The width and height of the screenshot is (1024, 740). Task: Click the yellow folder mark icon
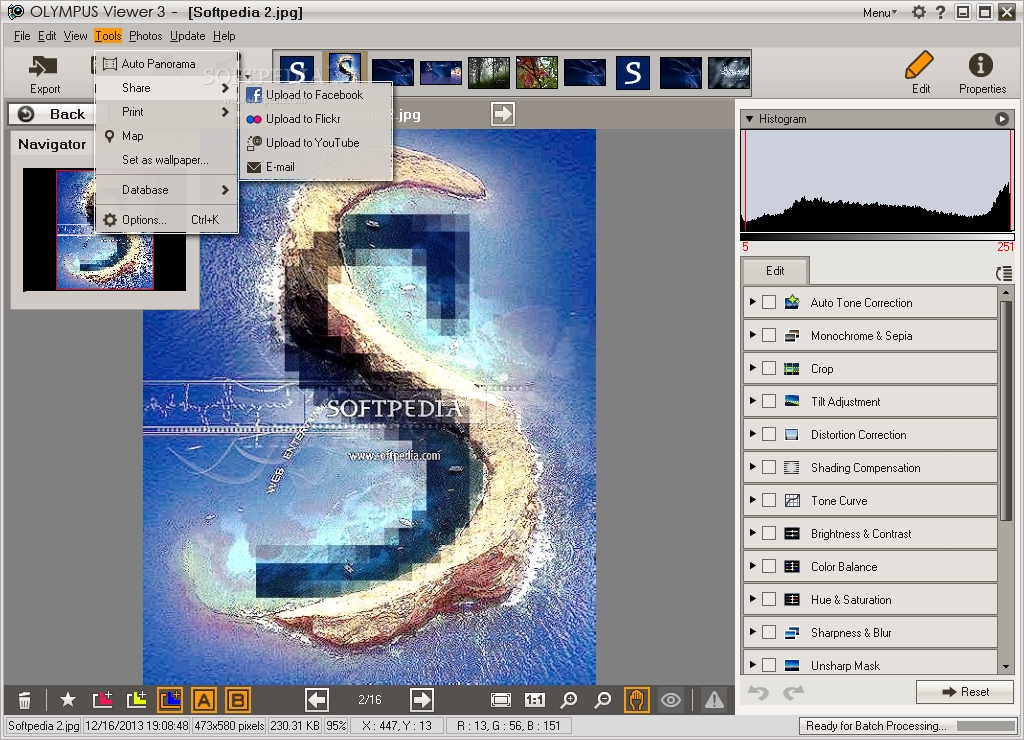tap(136, 700)
